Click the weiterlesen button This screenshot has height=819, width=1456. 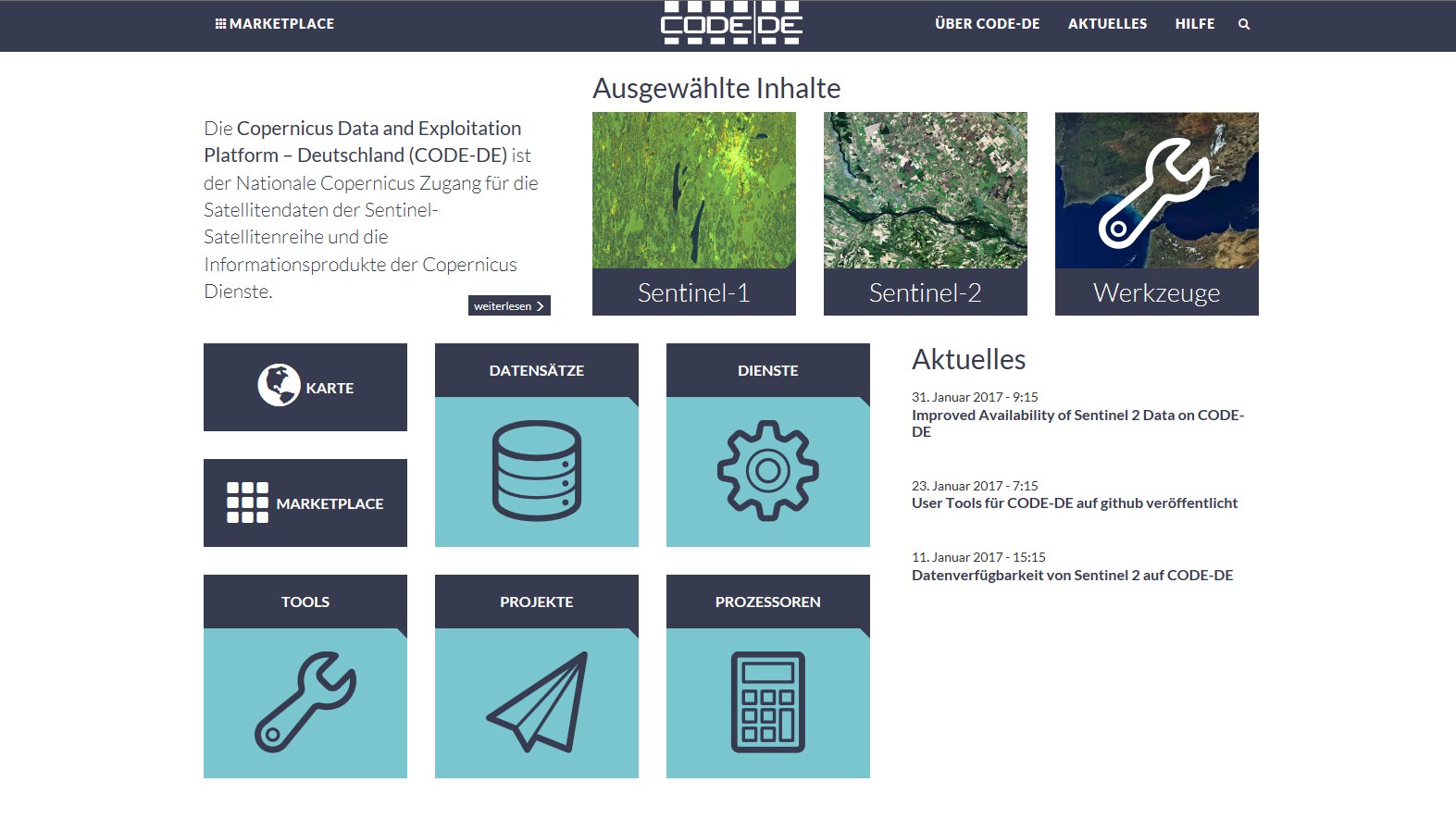click(x=508, y=306)
